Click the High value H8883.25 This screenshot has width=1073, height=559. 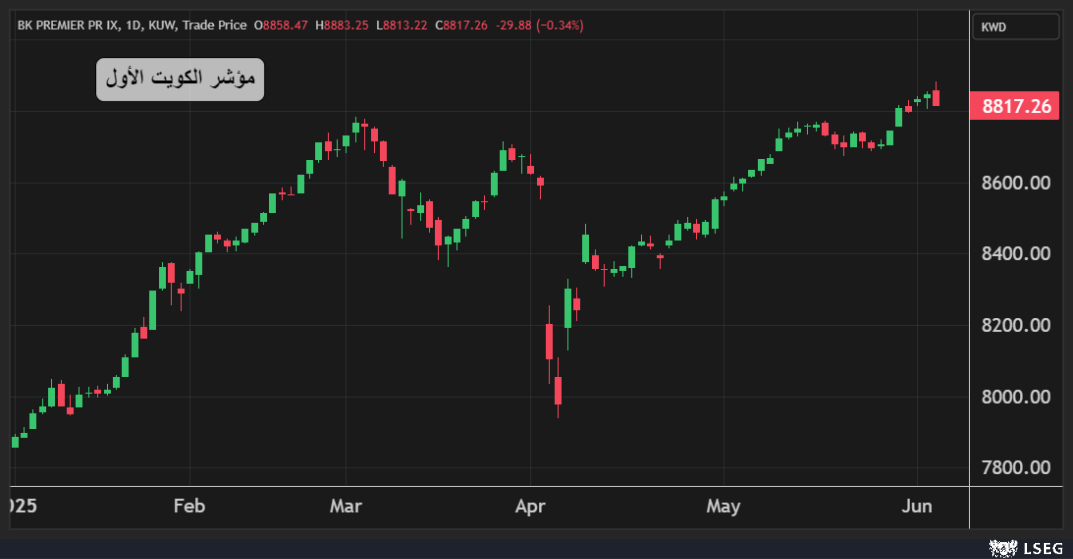[x=343, y=24]
